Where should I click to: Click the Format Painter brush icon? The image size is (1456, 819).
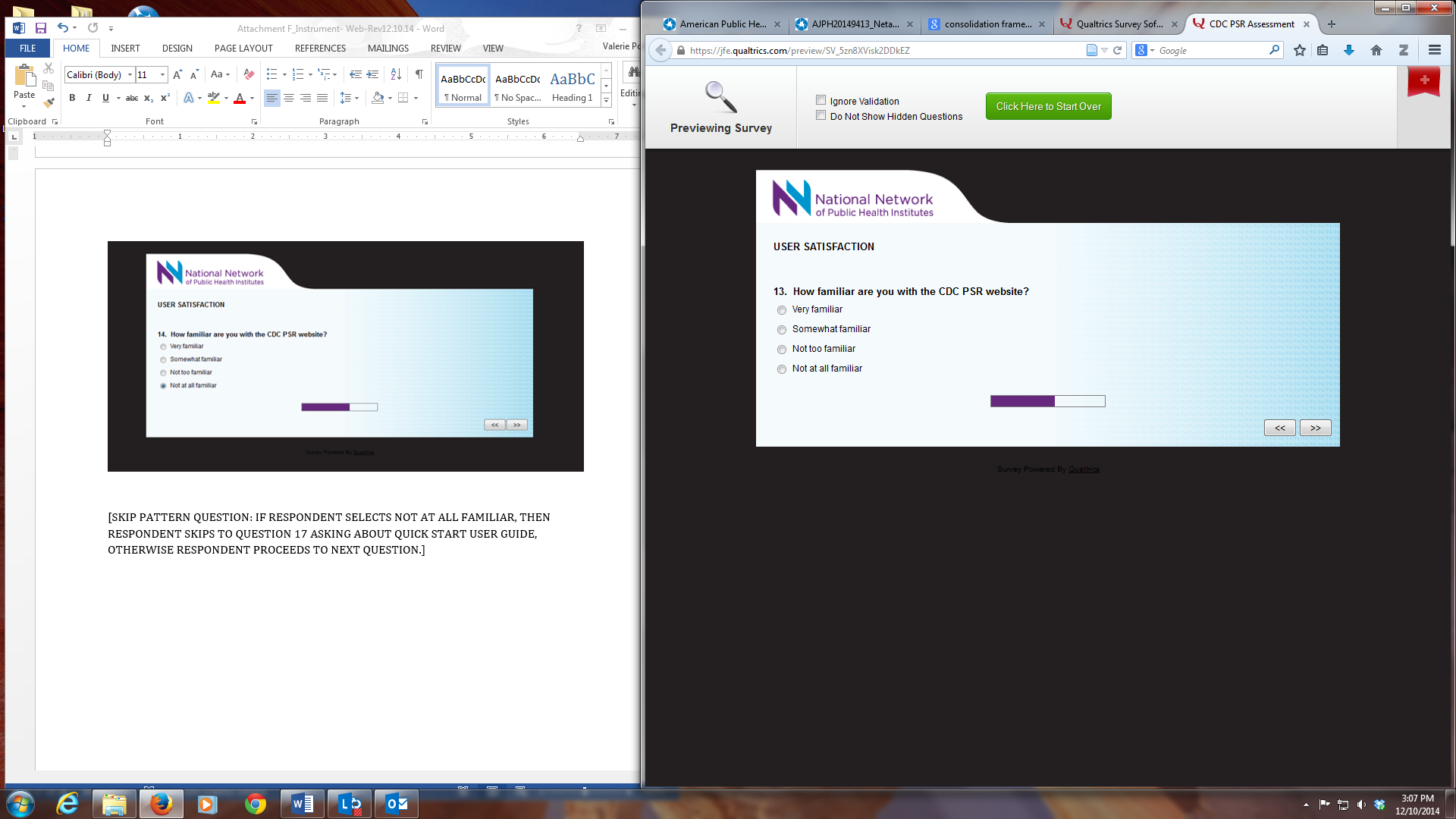[x=49, y=103]
